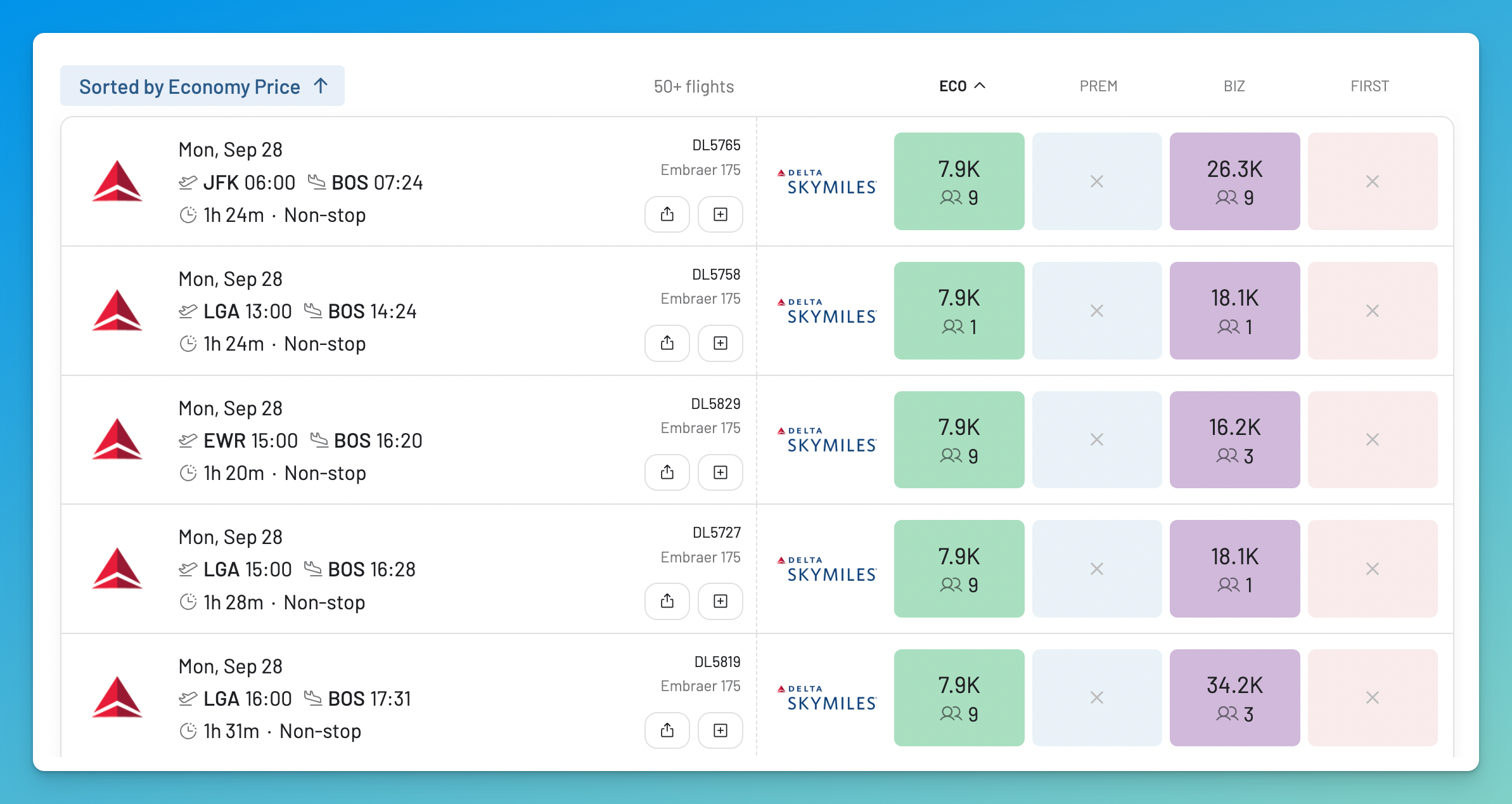Open Sorted by Economy Price selector
Viewport: 1512px width, 804px height.
coord(202,86)
